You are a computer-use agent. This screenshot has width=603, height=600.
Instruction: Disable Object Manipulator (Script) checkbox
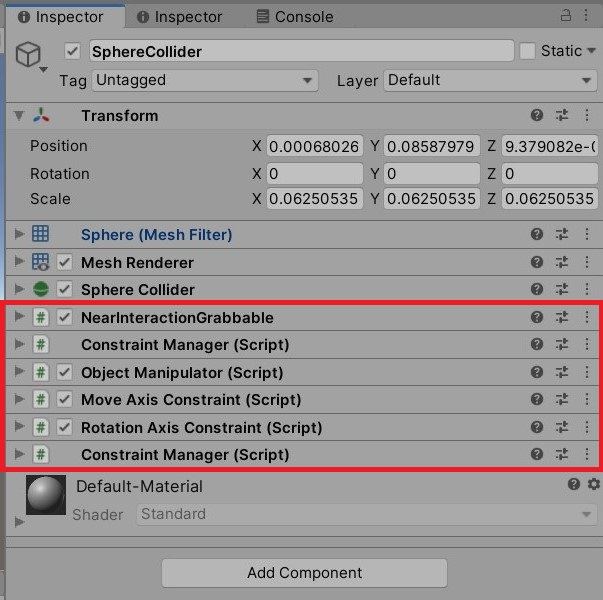tap(65, 372)
